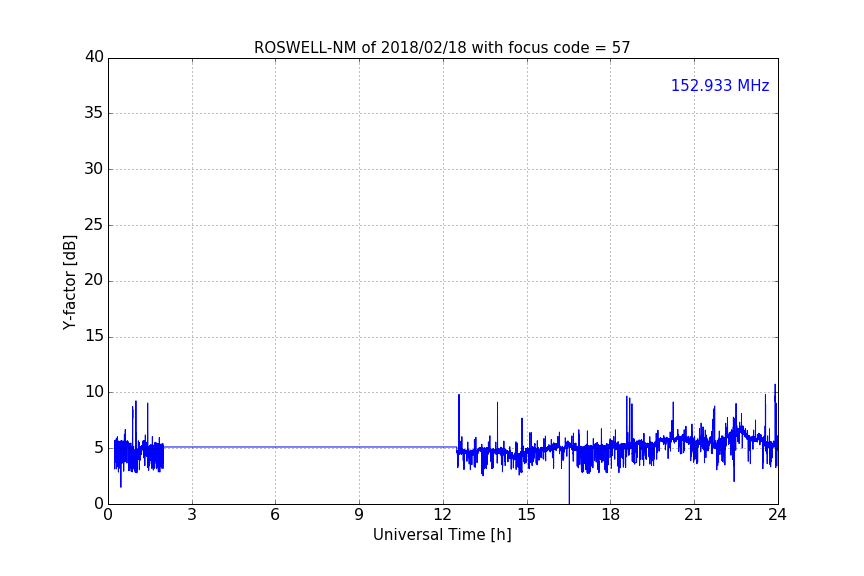Click the x-axis tick label '18'

point(611,515)
